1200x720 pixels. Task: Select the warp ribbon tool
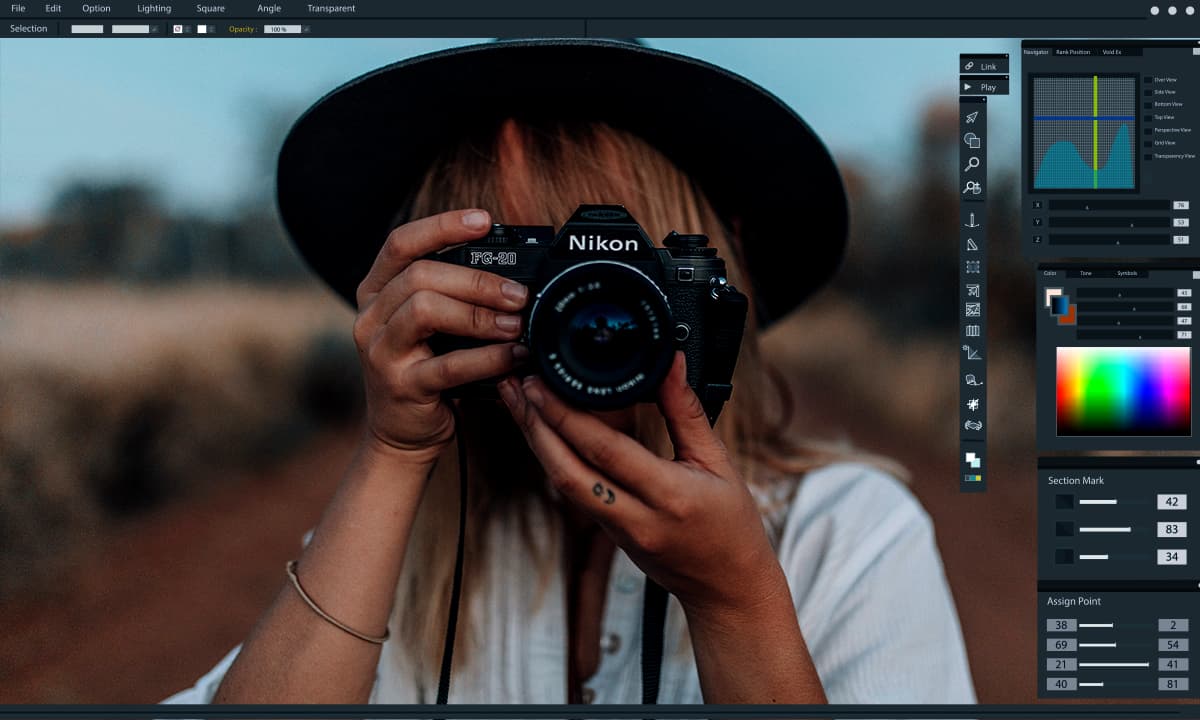point(972,426)
